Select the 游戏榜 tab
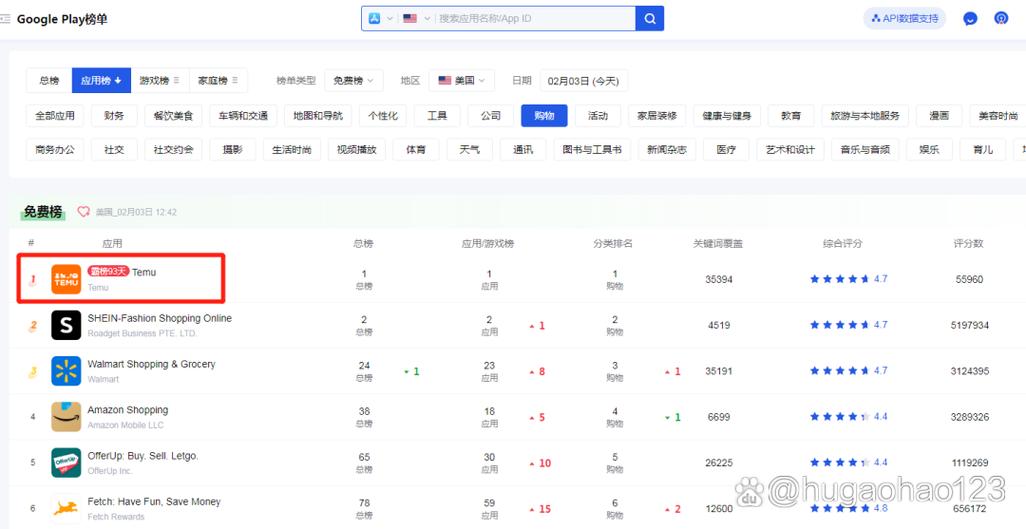 pos(160,81)
